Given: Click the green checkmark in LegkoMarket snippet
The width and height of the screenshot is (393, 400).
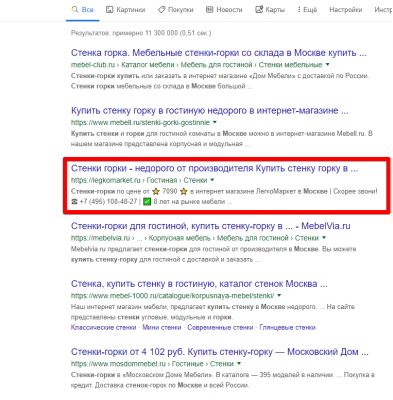Looking at the screenshot, I should (147, 201).
